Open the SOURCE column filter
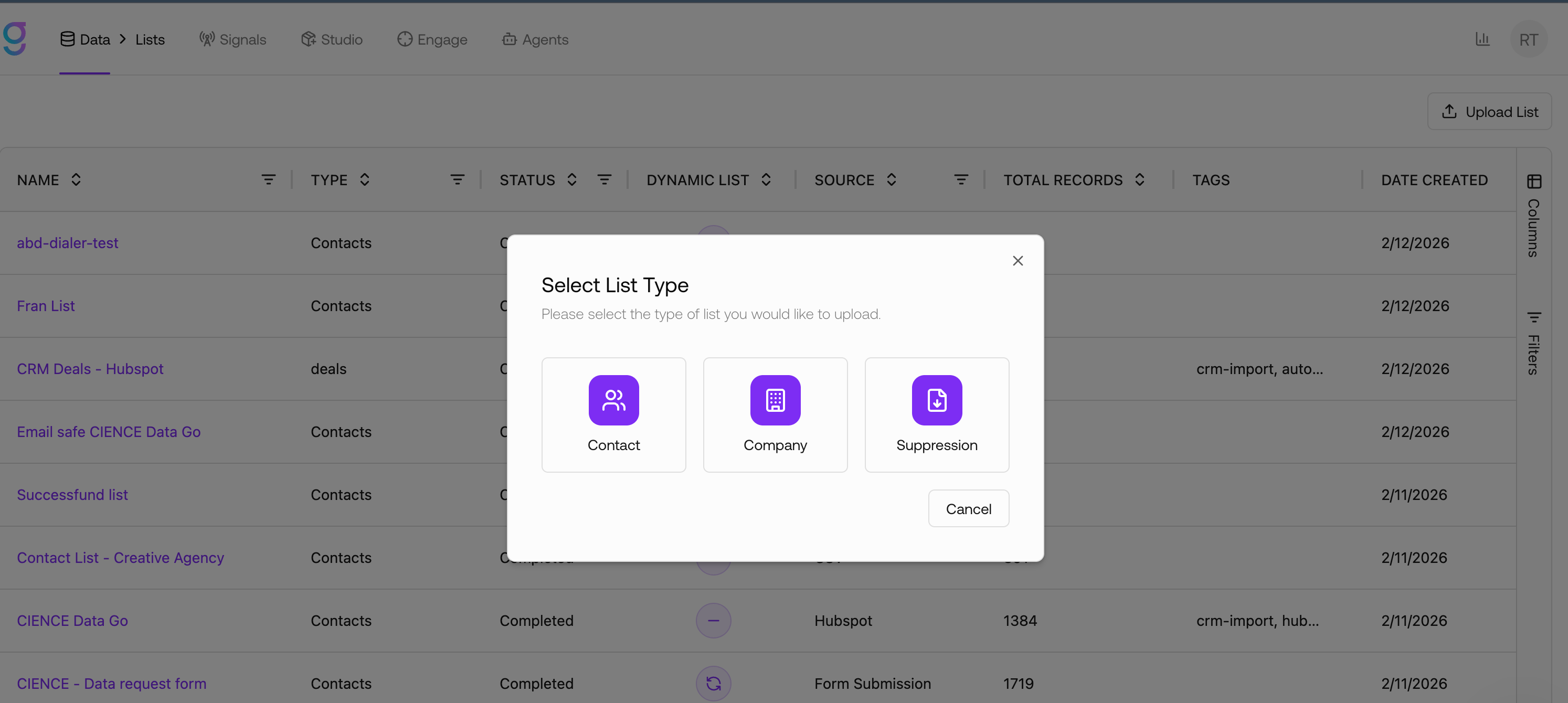This screenshot has height=703, width=1568. 960,179
